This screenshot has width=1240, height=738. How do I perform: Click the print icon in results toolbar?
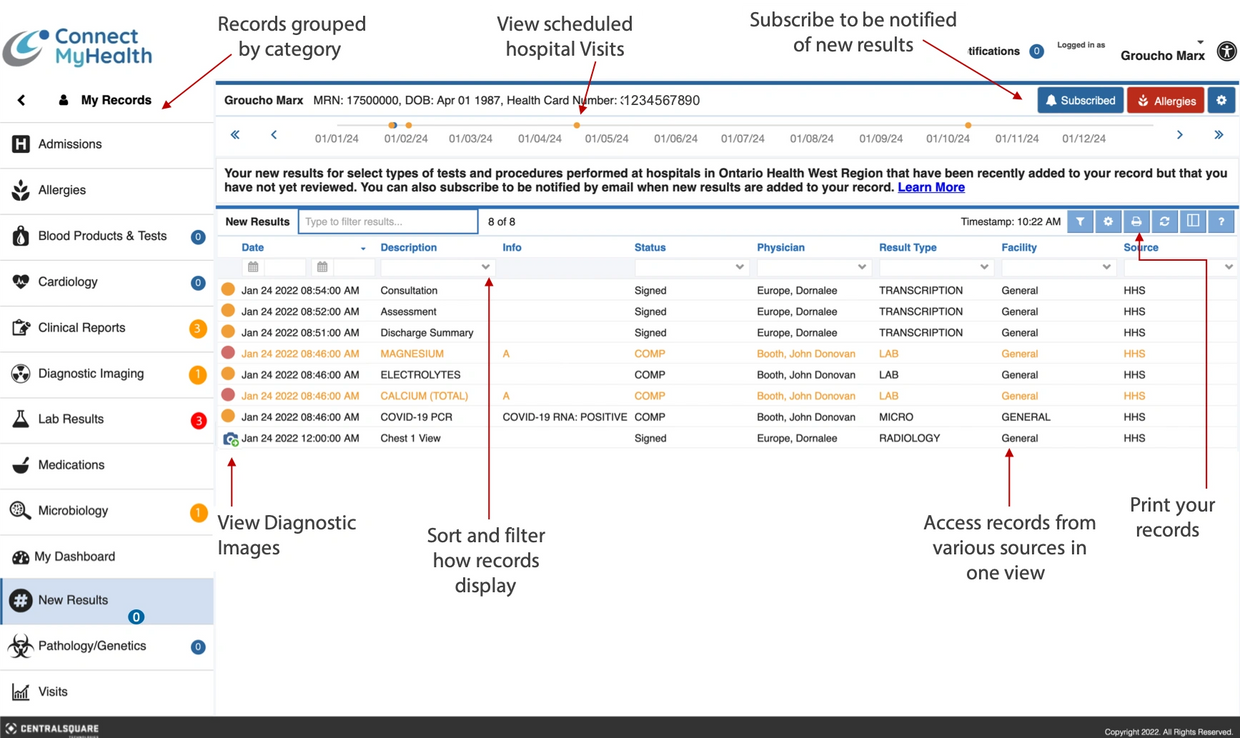pyautogui.click(x=1136, y=222)
